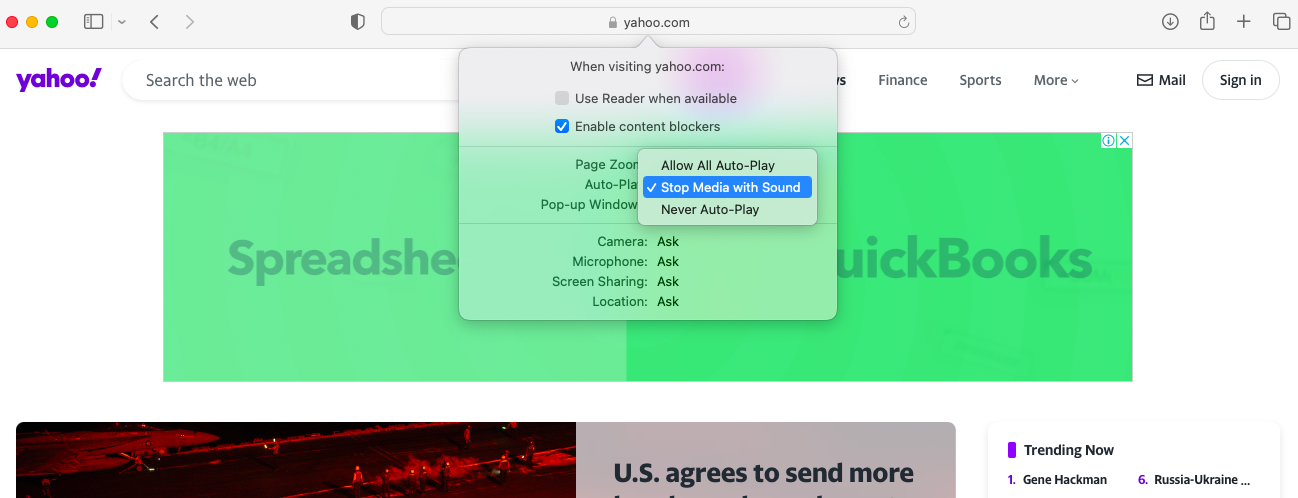This screenshot has height=498, width=1298.
Task: Go back with the back arrow
Action: [x=154, y=21]
